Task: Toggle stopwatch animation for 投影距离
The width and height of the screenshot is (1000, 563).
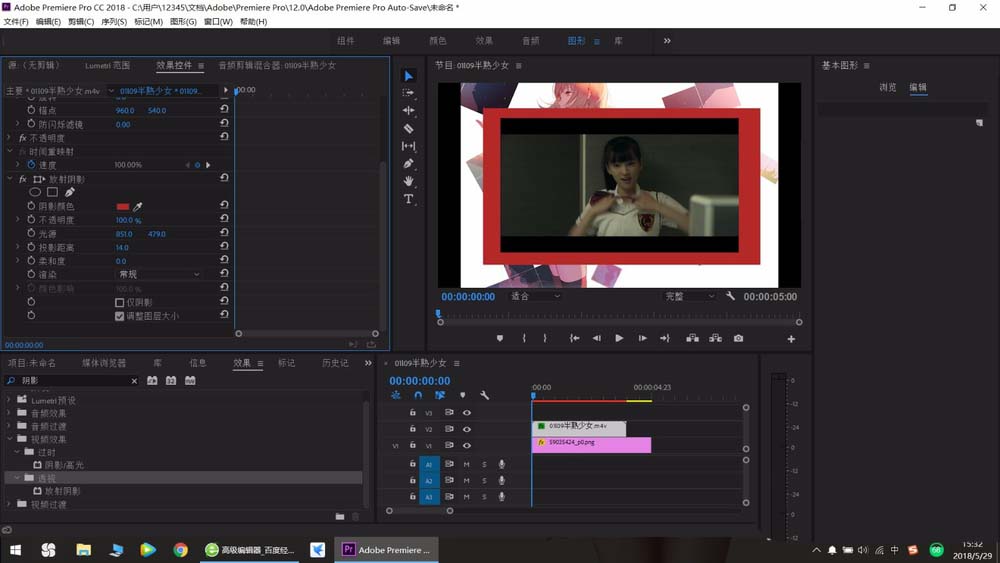Action: click(31, 247)
